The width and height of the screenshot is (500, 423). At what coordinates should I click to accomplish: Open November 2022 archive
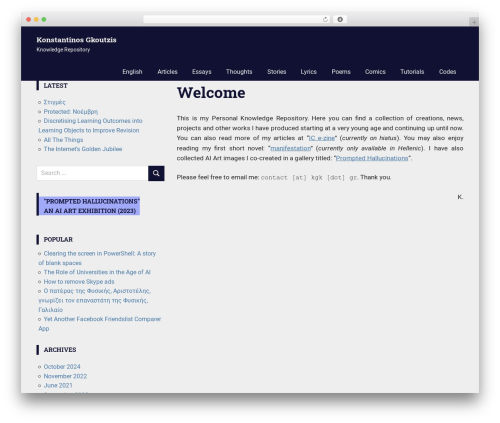coord(65,376)
